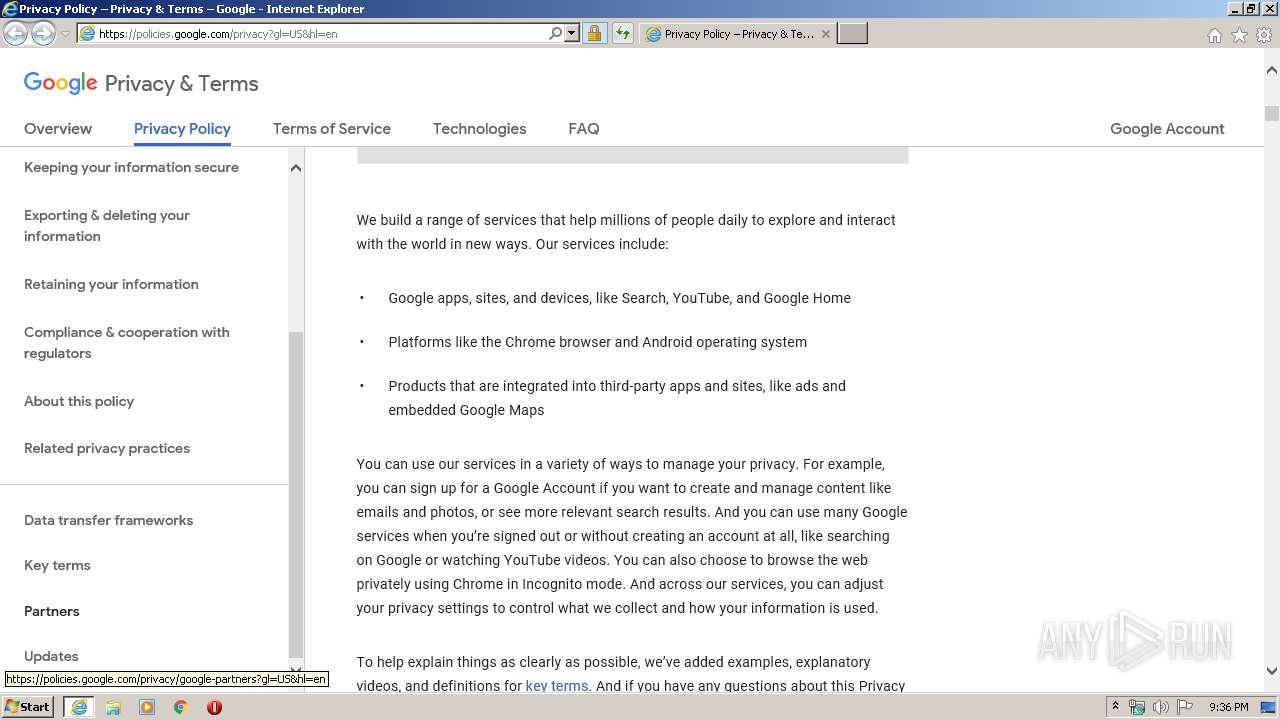Screen dimensions: 1280x720
Task: Open the Overview tab
Action: pyautogui.click(x=58, y=129)
